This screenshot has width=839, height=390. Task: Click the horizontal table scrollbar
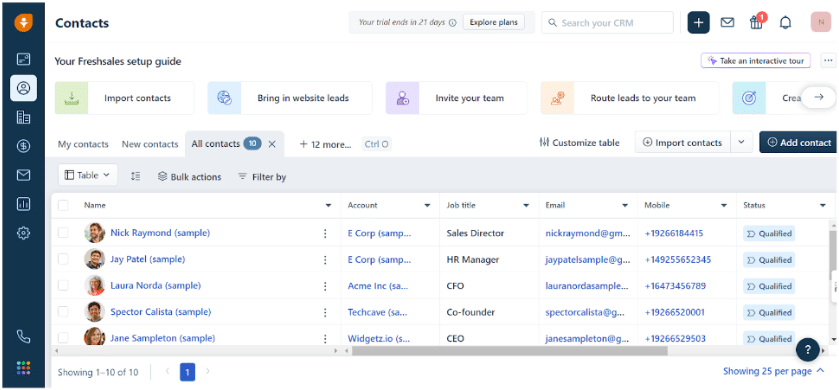click(509, 351)
